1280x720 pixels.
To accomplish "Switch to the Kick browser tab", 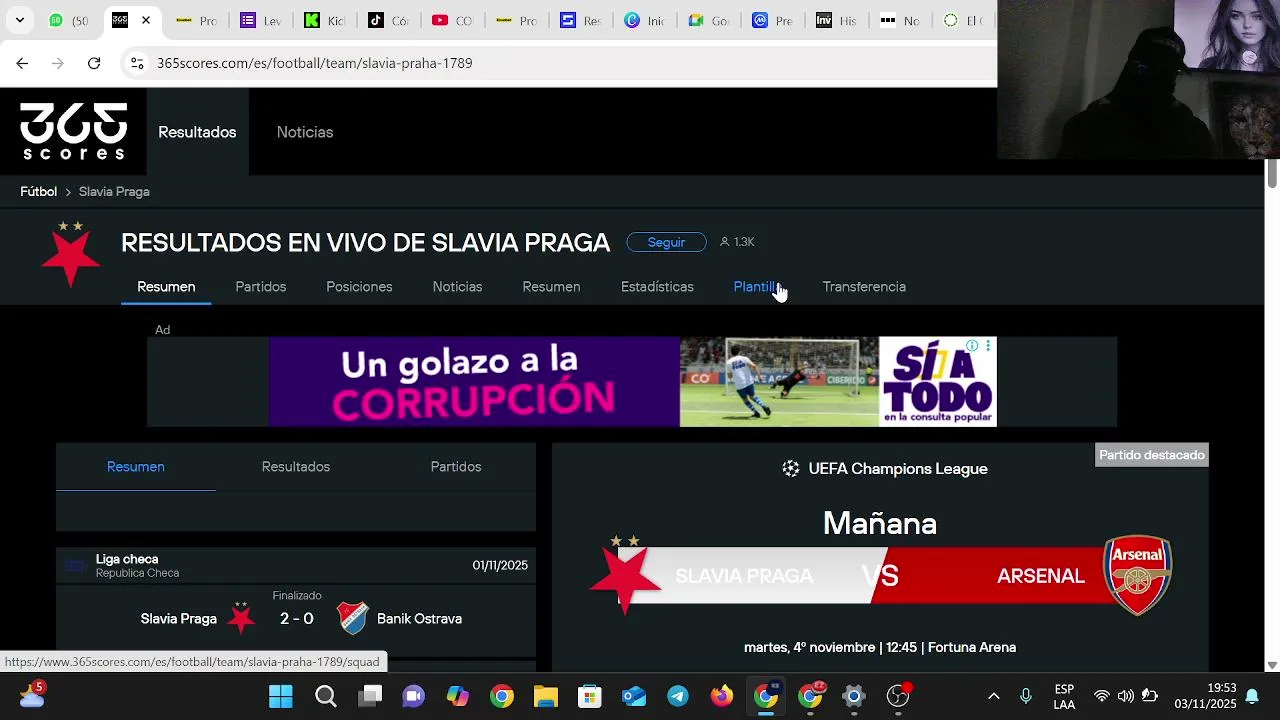I will [x=324, y=20].
